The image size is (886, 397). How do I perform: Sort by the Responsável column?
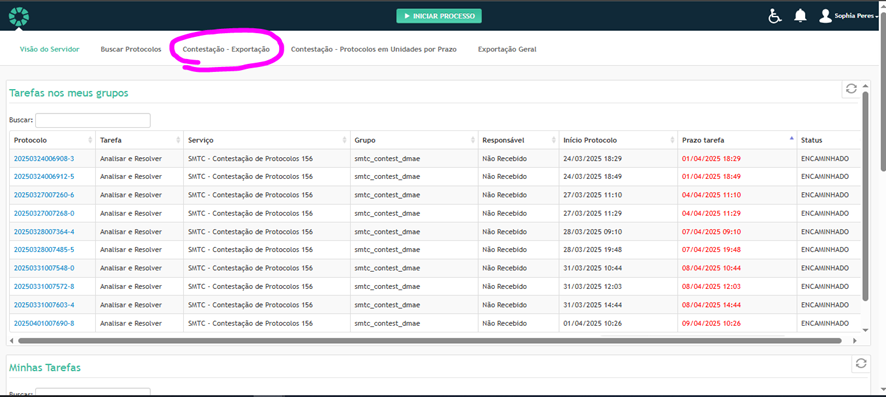pyautogui.click(x=518, y=140)
